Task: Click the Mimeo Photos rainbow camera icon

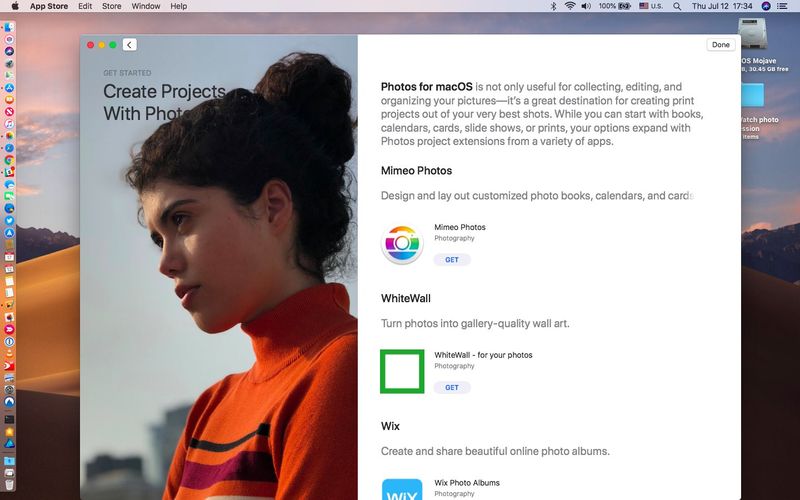Action: point(402,244)
